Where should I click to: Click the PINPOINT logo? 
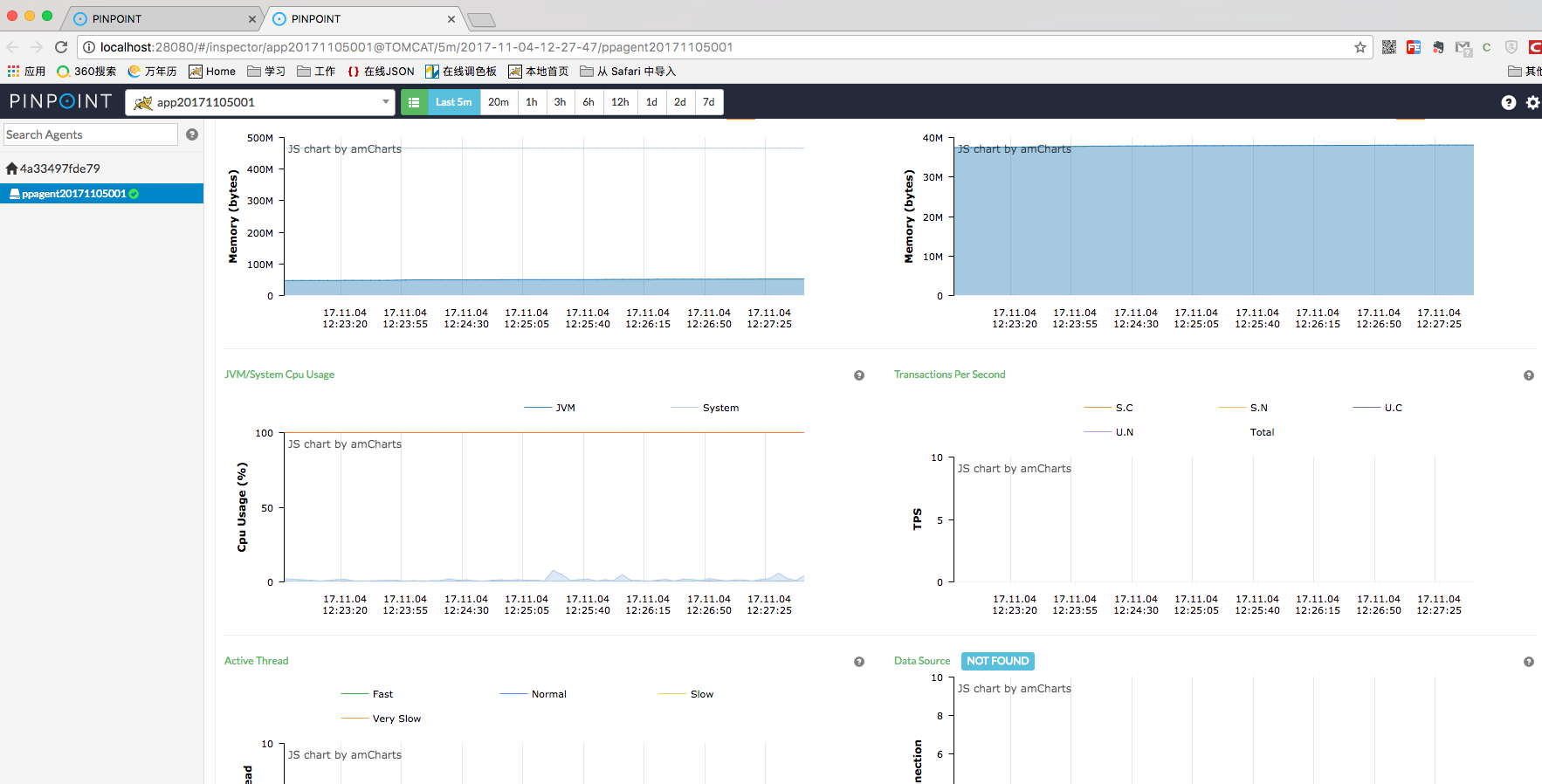tap(60, 101)
